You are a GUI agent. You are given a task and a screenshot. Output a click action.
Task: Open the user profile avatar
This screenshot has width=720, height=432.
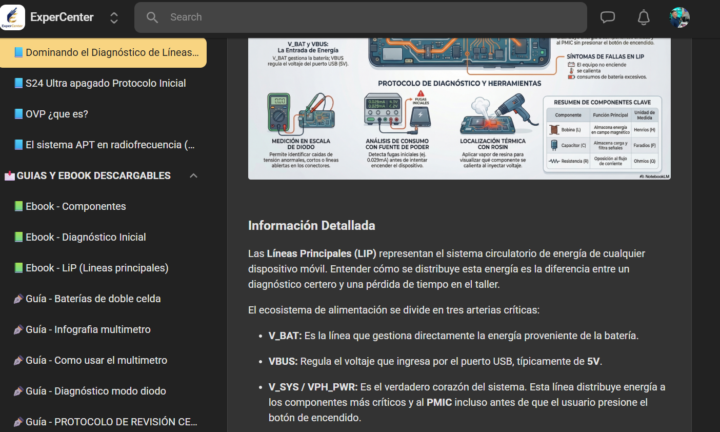pyautogui.click(x=679, y=17)
